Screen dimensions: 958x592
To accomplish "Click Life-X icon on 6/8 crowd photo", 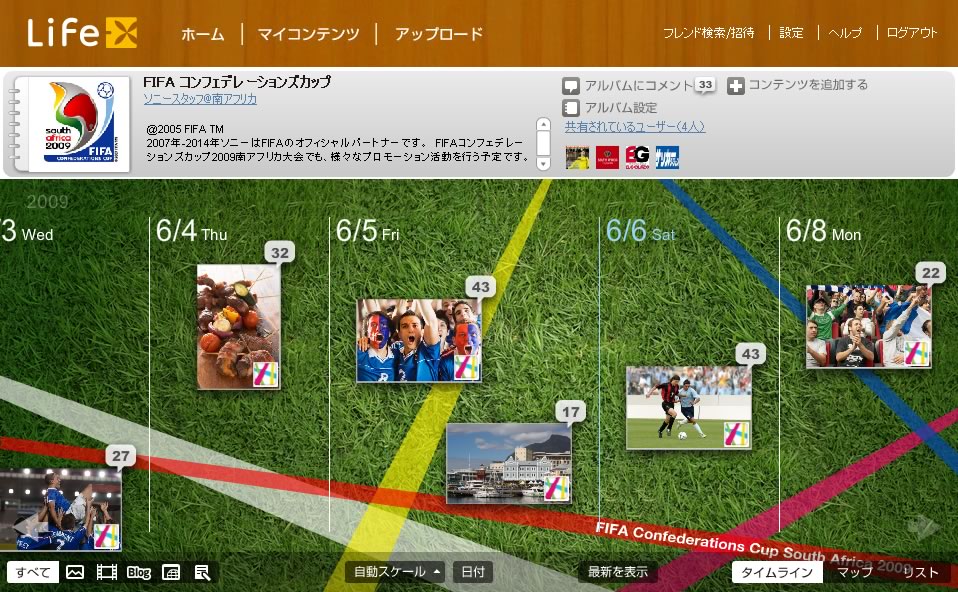I will tap(916, 353).
